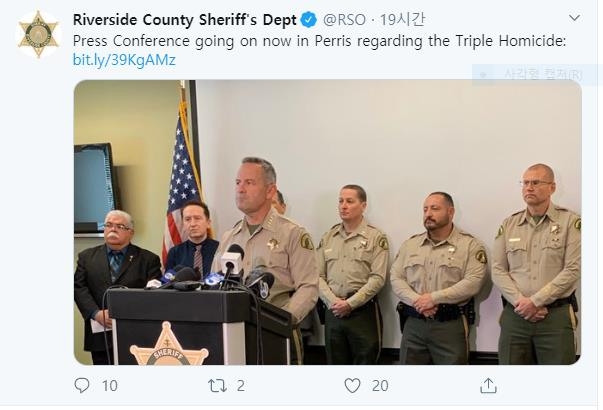This screenshot has height=410, width=603.
Task: Open the bit.ly/39KgAMz link
Action: (124, 60)
